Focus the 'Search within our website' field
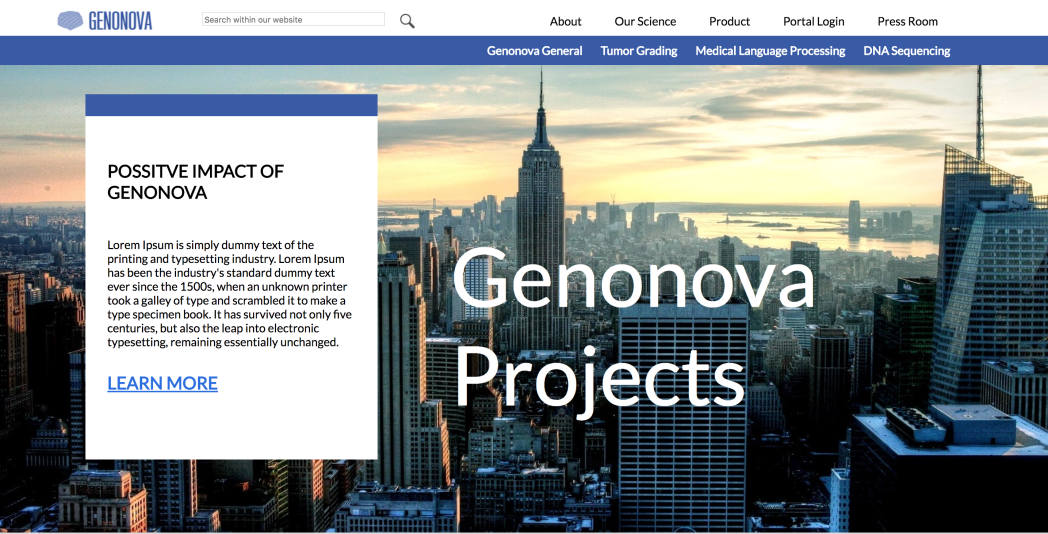Viewport: 1048px width, 534px height. [x=292, y=19]
